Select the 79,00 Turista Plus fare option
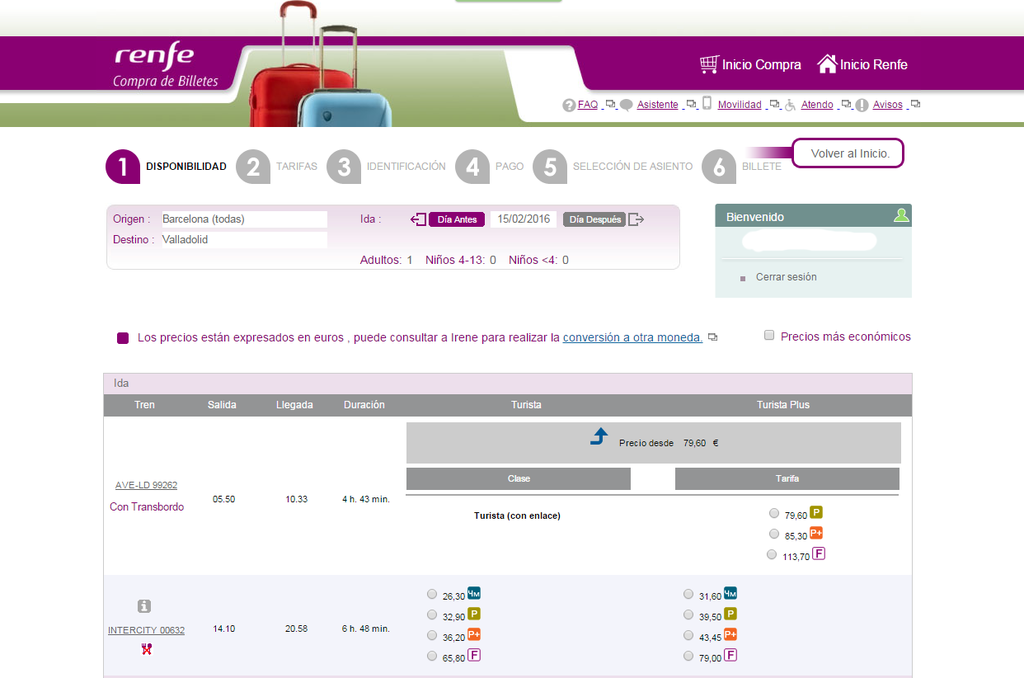 [688, 656]
